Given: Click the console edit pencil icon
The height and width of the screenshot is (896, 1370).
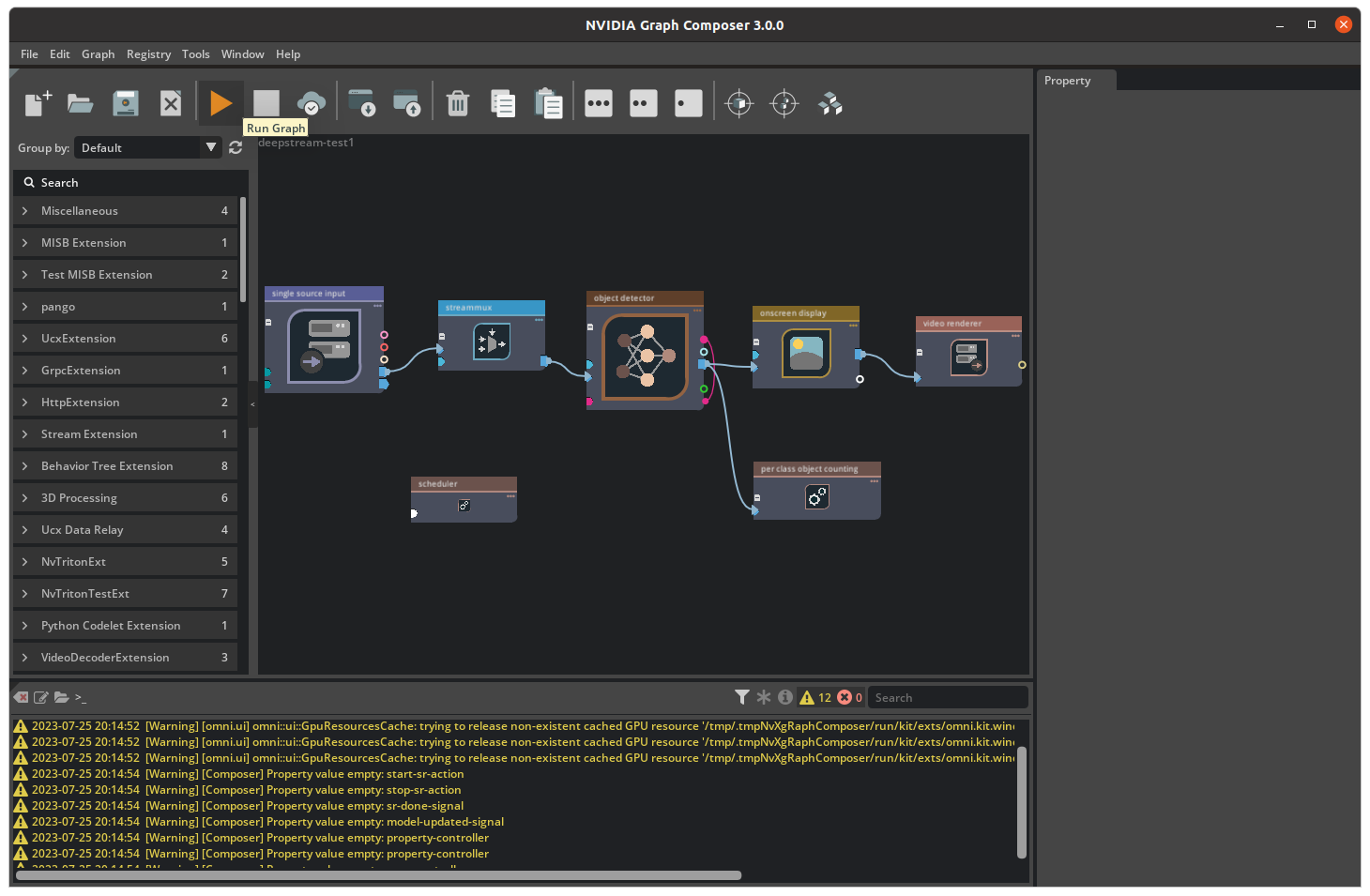Looking at the screenshot, I should (x=41, y=697).
